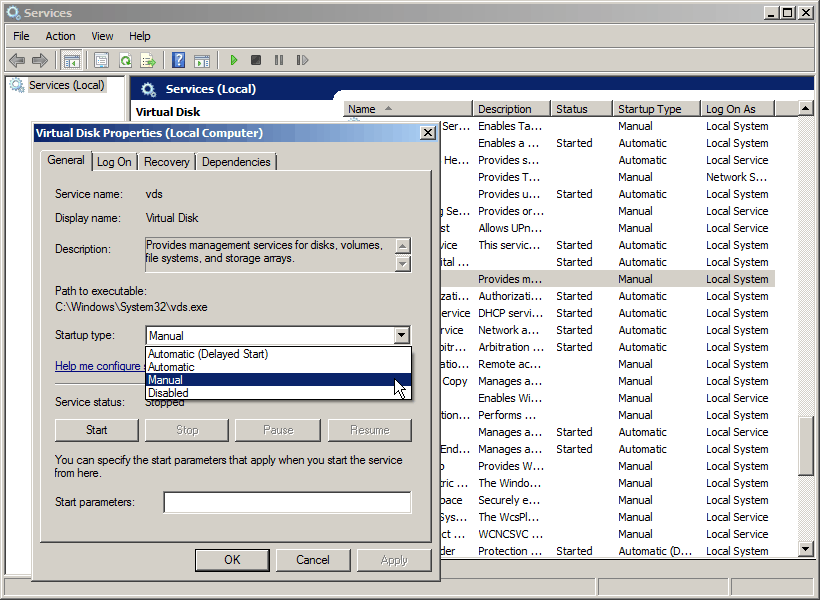Click description box scroll down arrow
This screenshot has height=600, width=820.
(x=402, y=264)
